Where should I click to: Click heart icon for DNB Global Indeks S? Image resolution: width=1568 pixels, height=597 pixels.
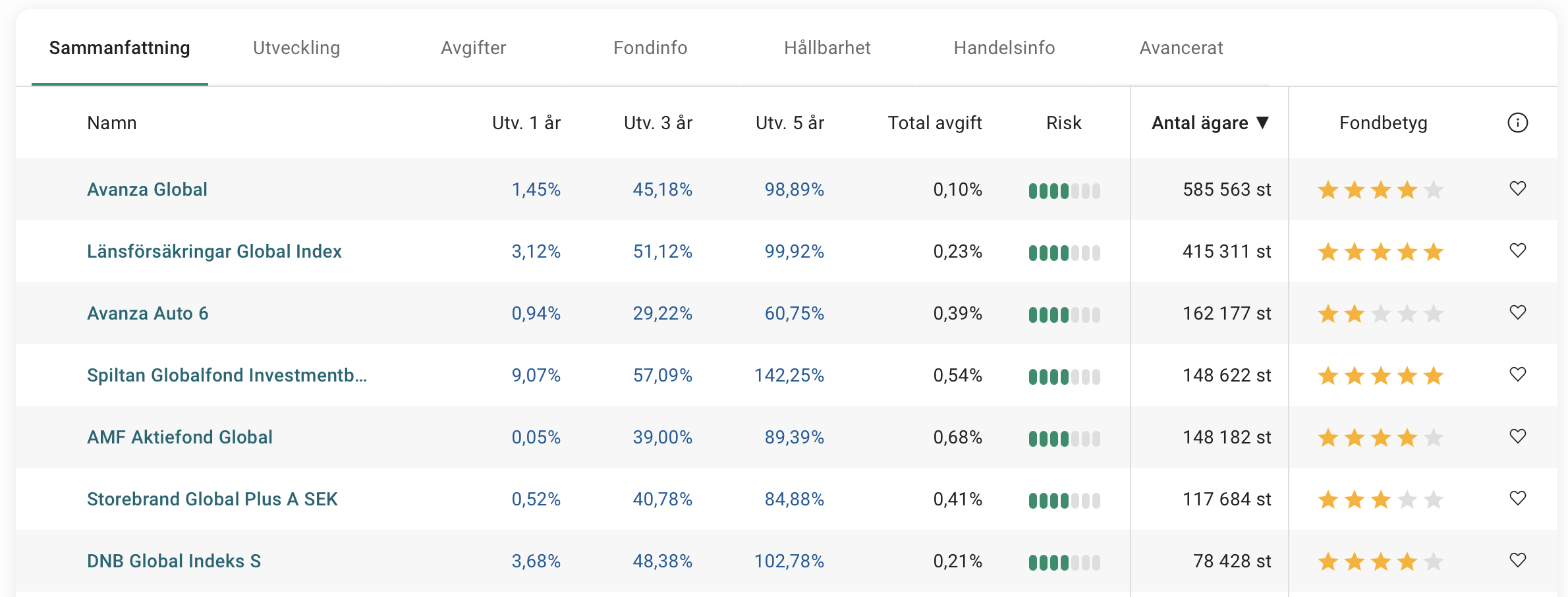pos(1517,561)
